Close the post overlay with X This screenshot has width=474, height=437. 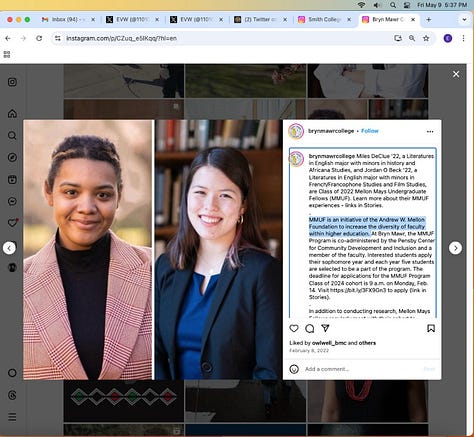456,74
